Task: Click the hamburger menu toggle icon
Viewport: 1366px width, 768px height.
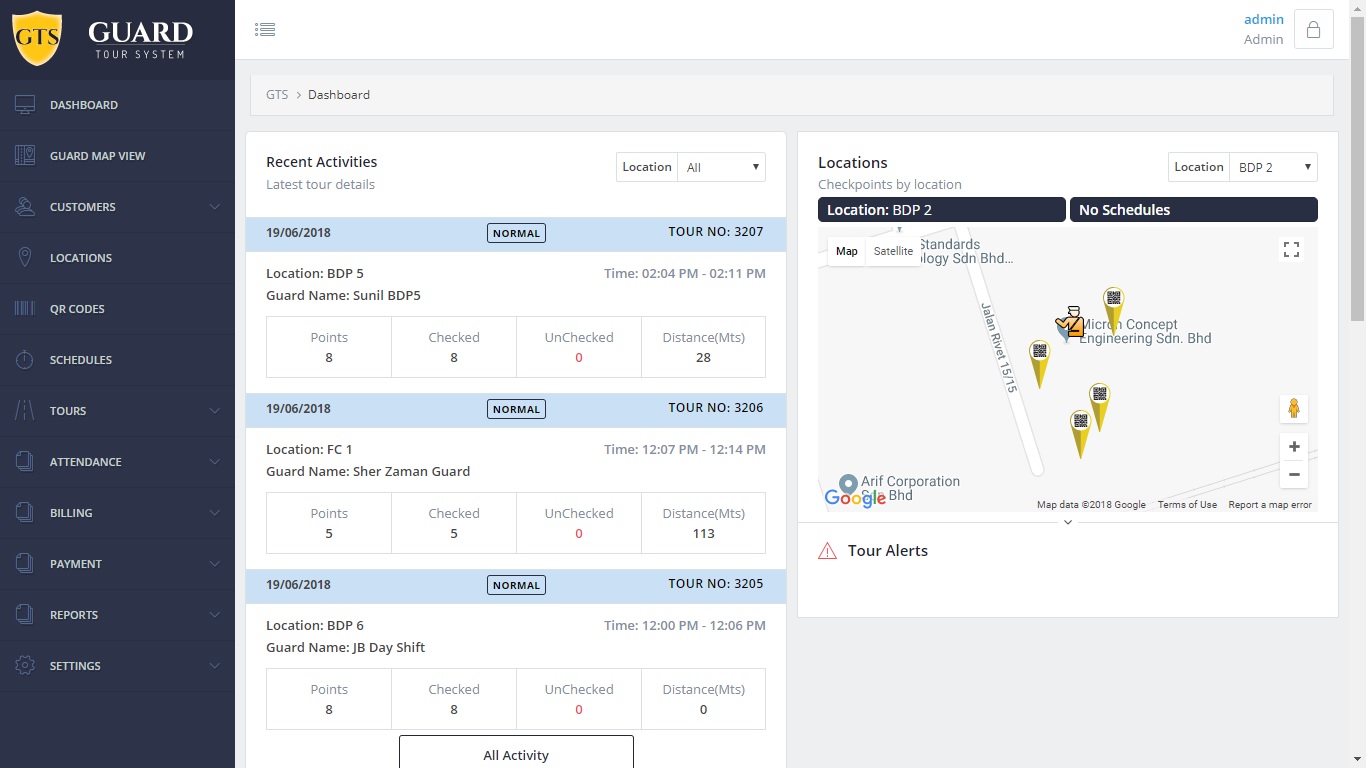Action: (x=265, y=30)
